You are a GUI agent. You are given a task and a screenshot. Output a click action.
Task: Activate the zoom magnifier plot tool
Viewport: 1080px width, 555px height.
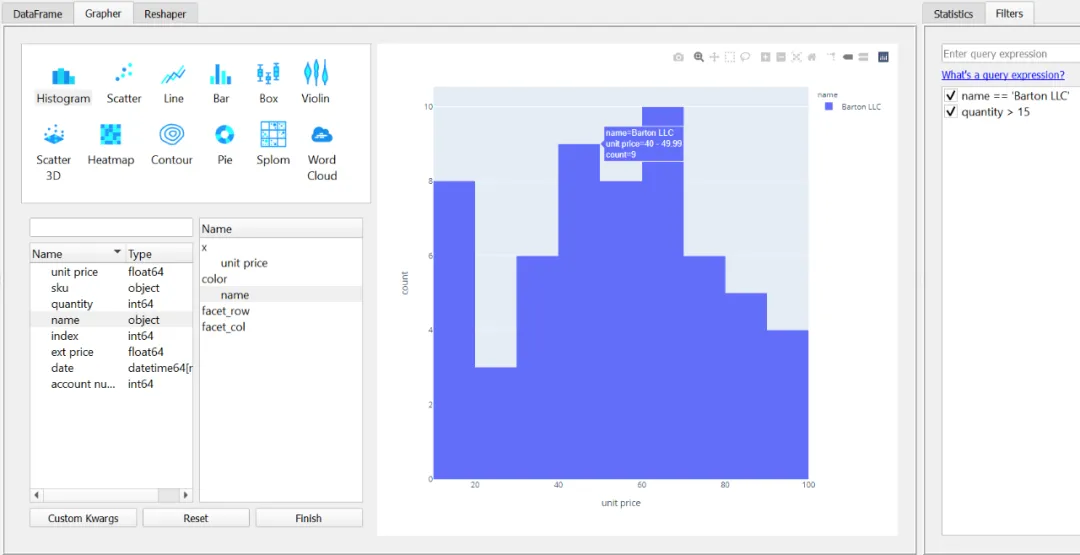(x=698, y=57)
